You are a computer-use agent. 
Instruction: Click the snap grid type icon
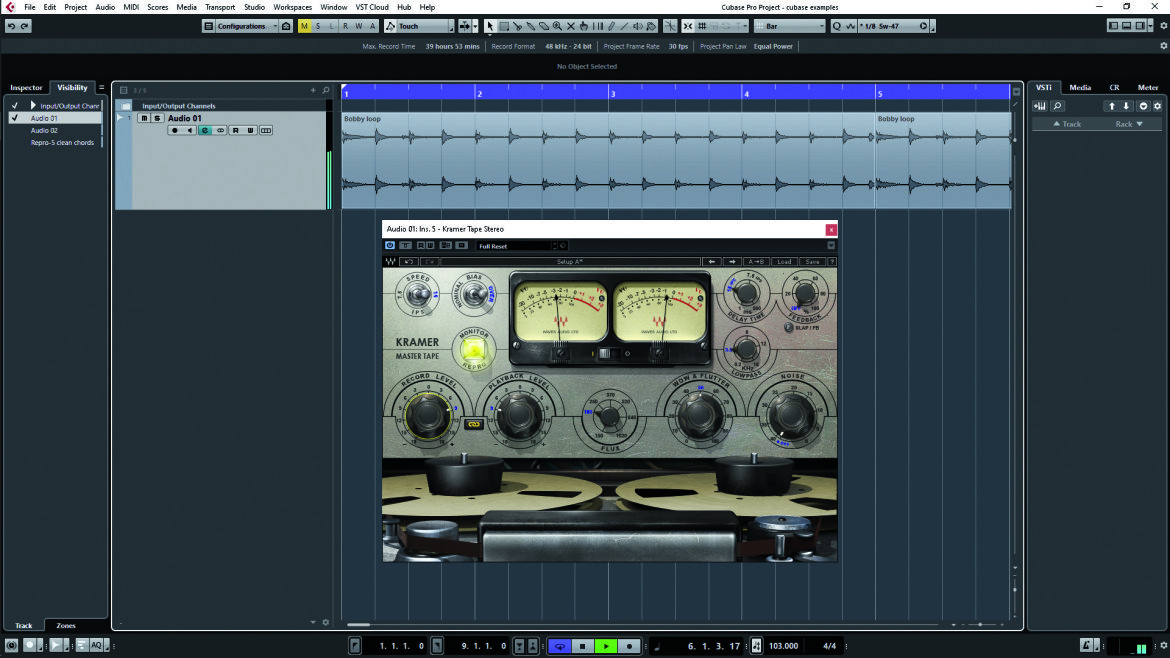coord(701,26)
